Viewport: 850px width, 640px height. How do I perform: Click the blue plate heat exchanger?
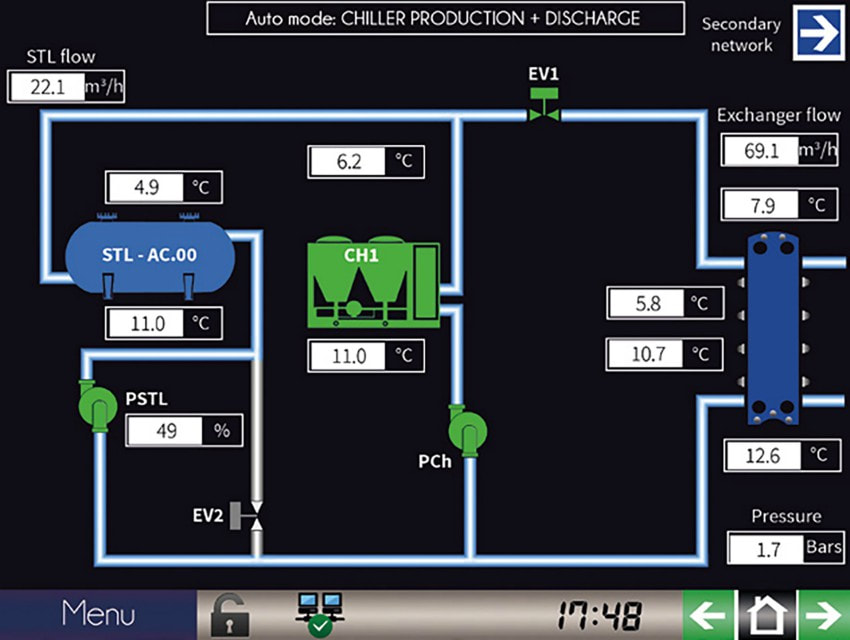(771, 332)
